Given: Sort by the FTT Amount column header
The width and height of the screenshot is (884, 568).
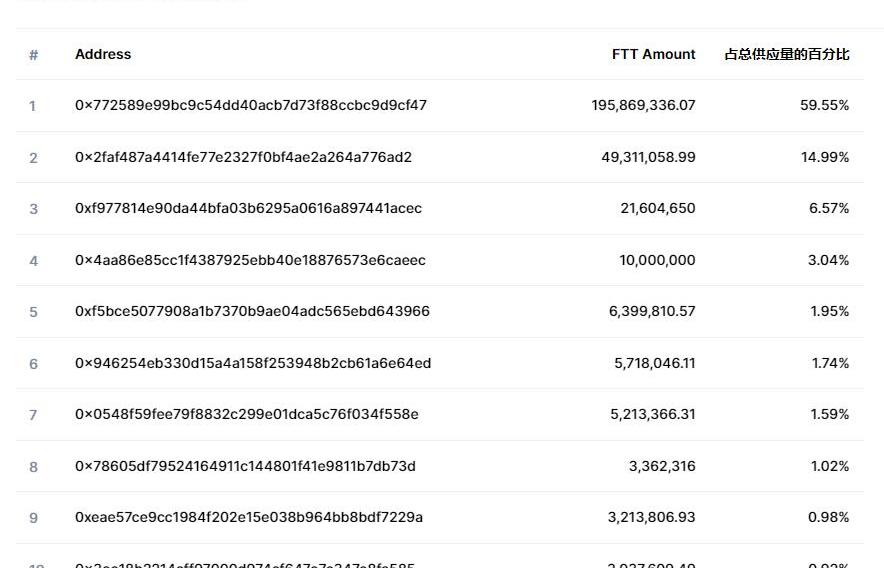Looking at the screenshot, I should [x=653, y=54].
